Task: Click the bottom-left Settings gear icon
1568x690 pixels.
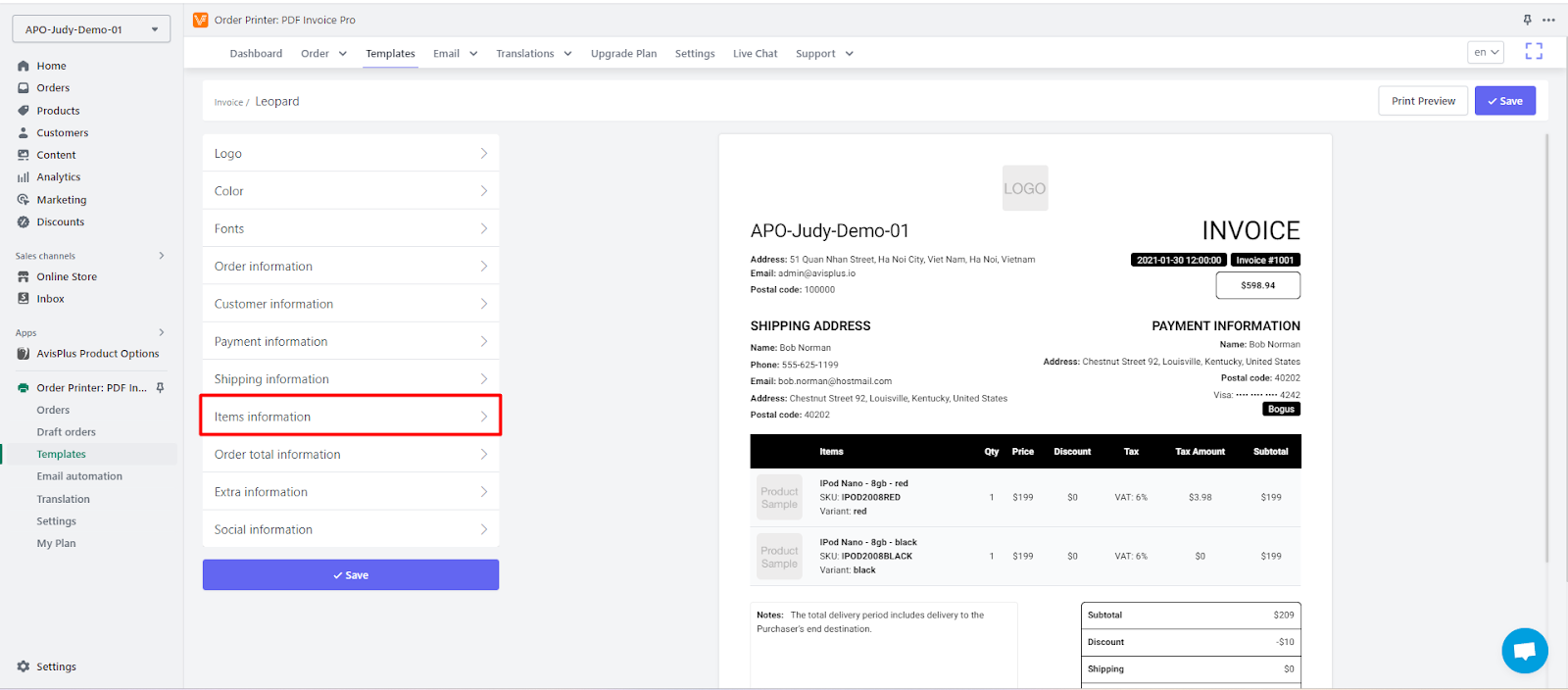Action: [x=24, y=666]
